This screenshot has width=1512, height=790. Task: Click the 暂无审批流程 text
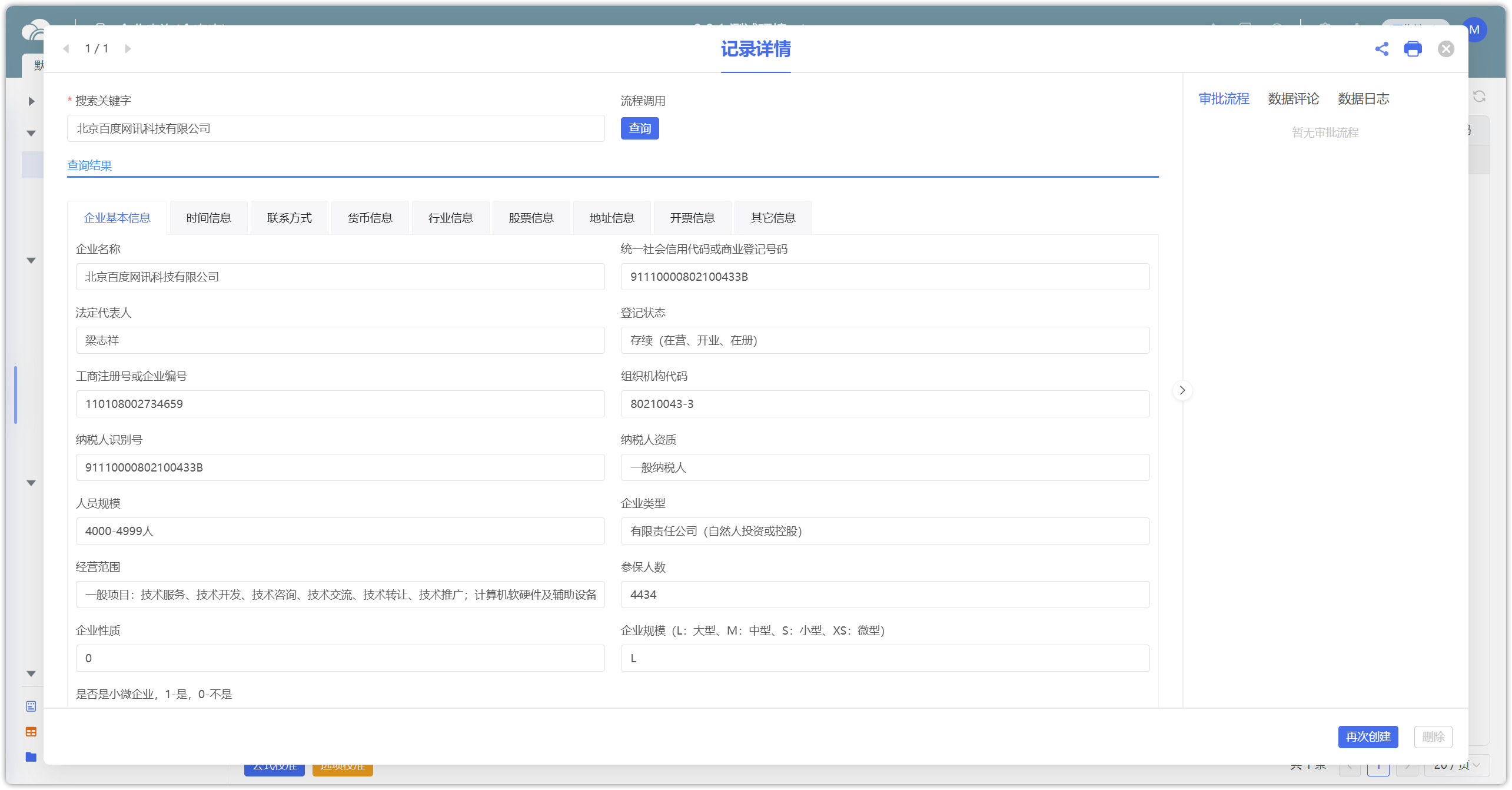pyautogui.click(x=1325, y=132)
